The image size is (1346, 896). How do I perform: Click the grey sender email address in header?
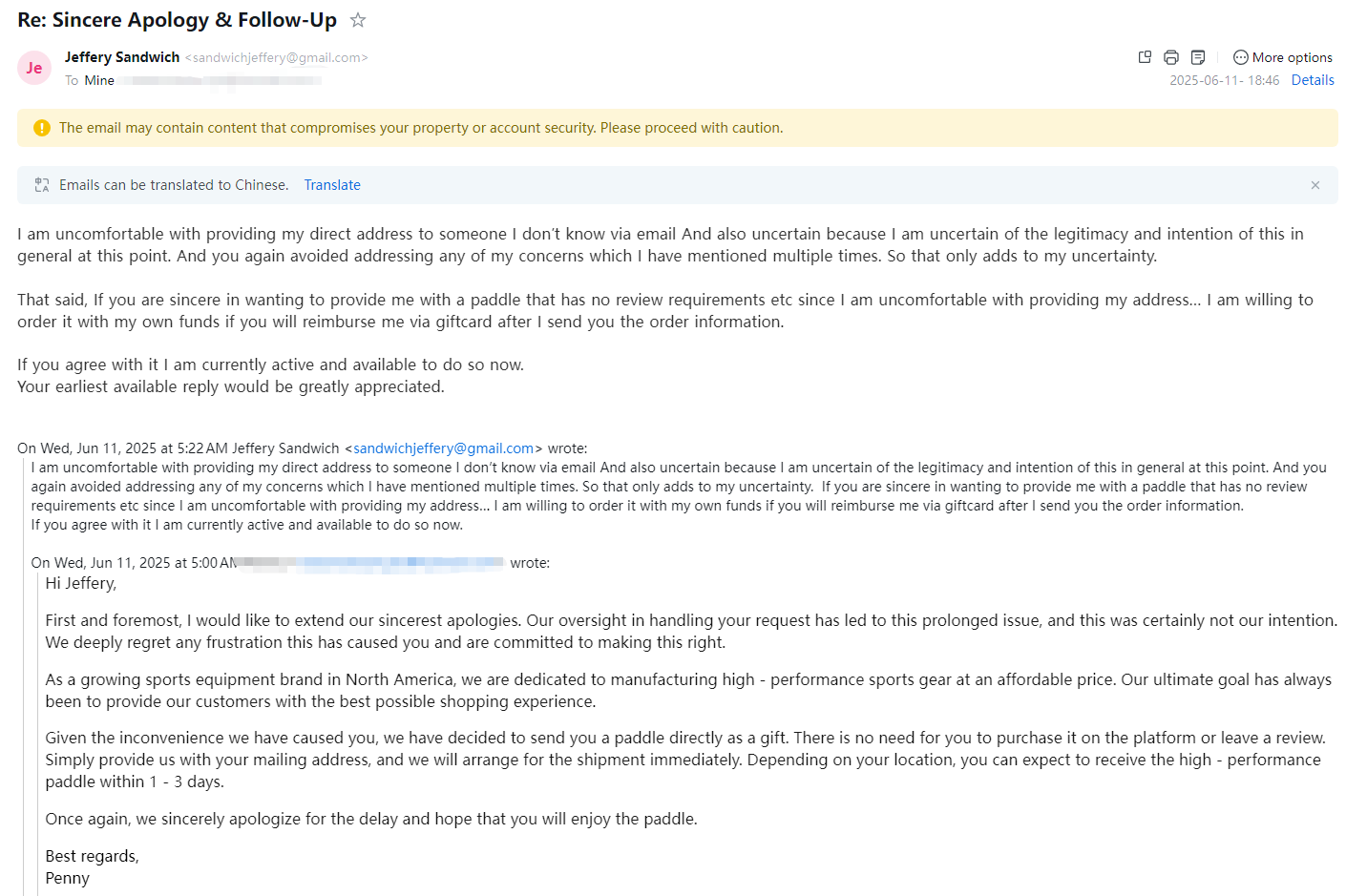[277, 57]
